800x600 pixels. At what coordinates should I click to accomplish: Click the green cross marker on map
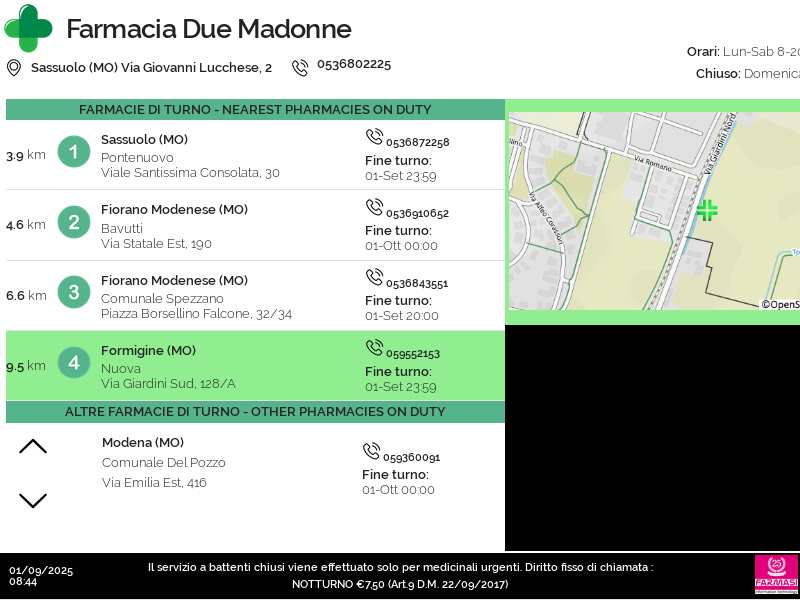[707, 210]
